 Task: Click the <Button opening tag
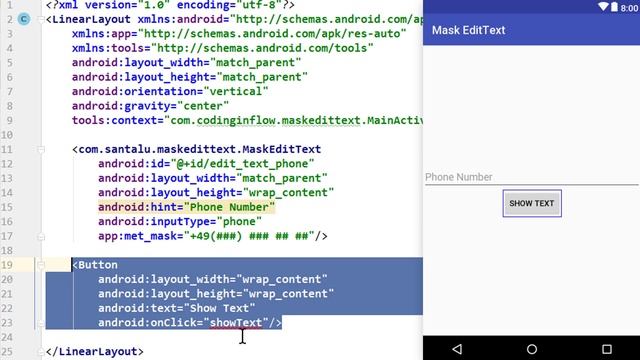(95, 265)
